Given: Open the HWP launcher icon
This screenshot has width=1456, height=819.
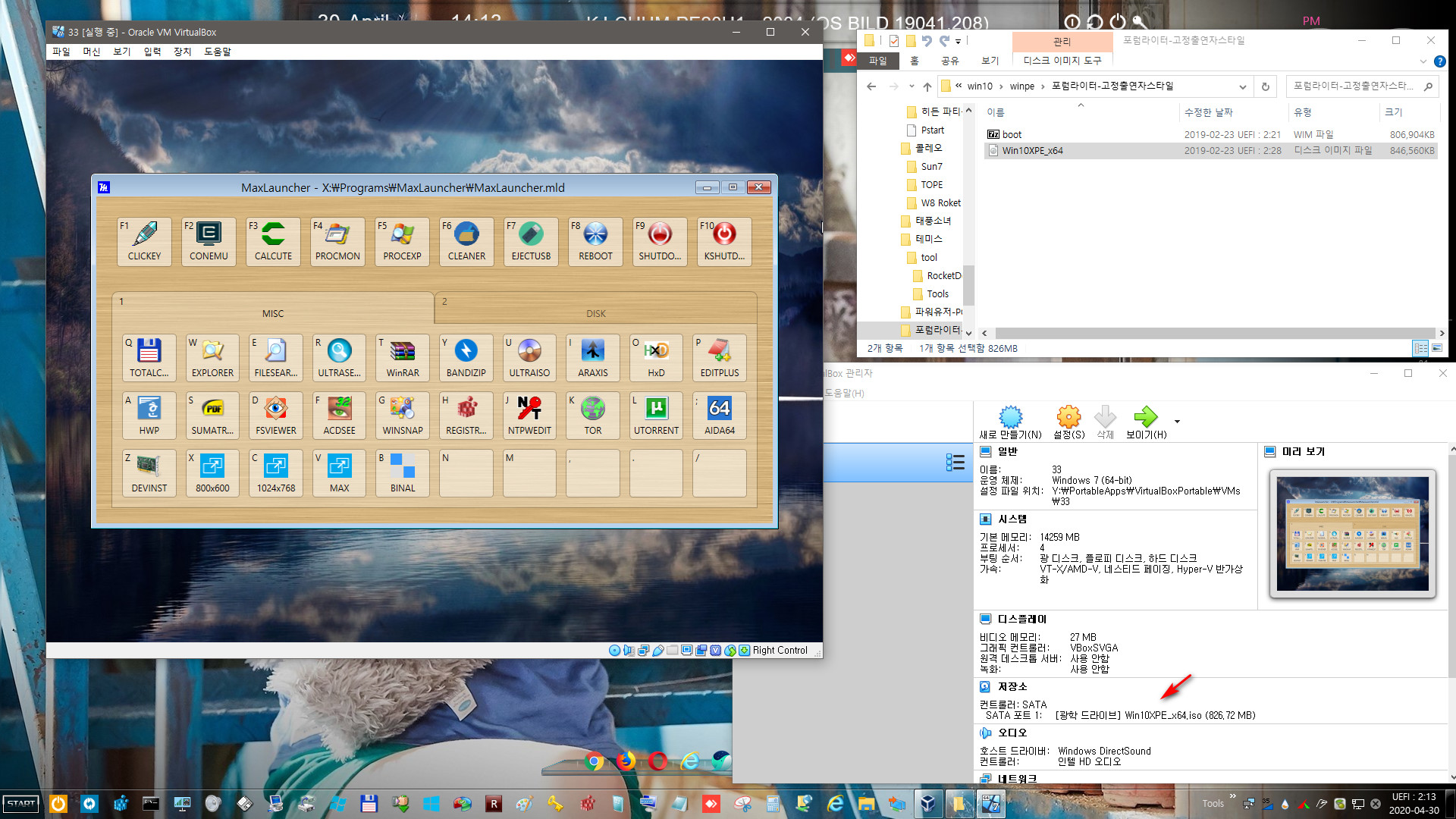Looking at the screenshot, I should pyautogui.click(x=149, y=416).
